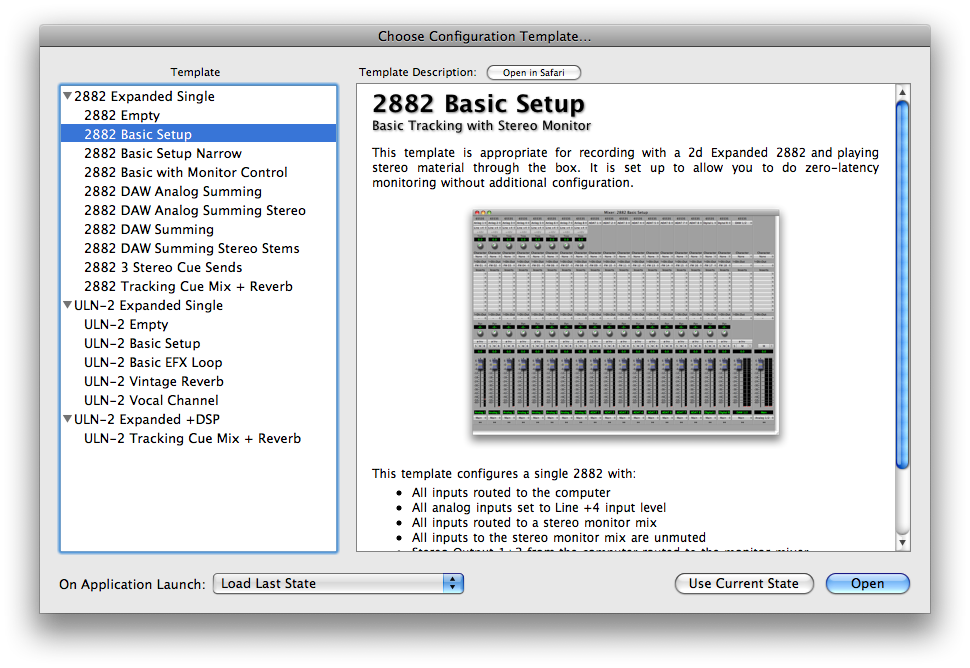Image resolution: width=970 pixels, height=668 pixels.
Task: Click the ULN-2 Expanded Single group label
Action: 148,306
